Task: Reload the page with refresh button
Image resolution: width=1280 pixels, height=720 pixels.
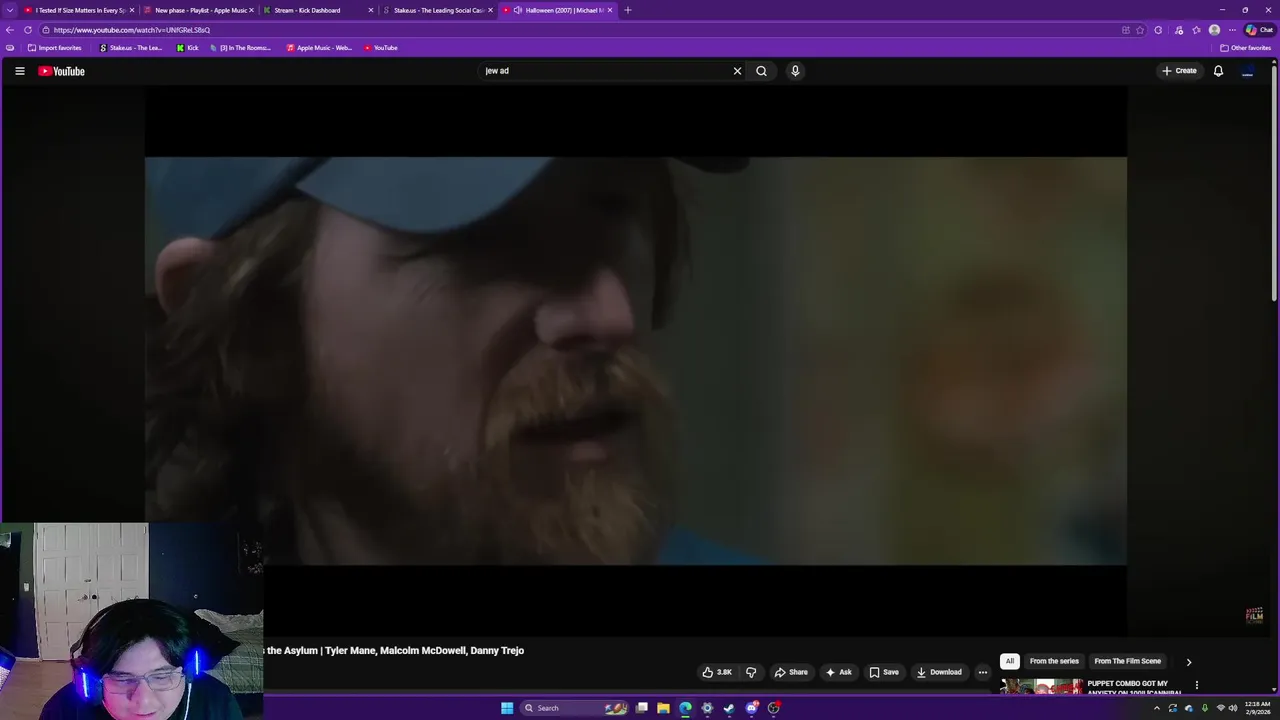Action: click(28, 30)
